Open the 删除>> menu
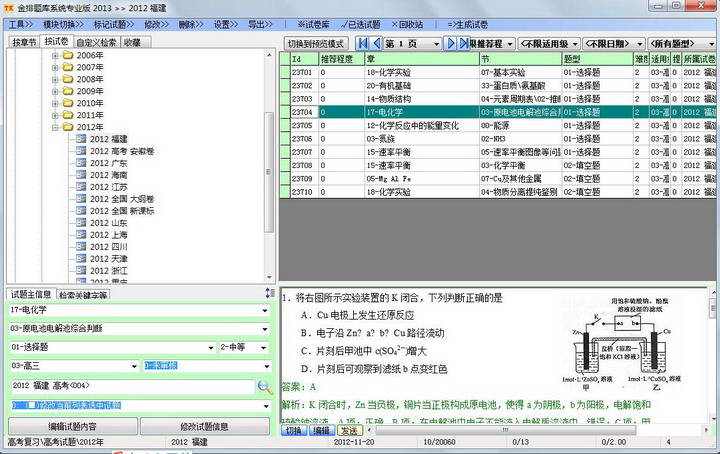This screenshot has width=720, height=454. pyautogui.click(x=191, y=24)
